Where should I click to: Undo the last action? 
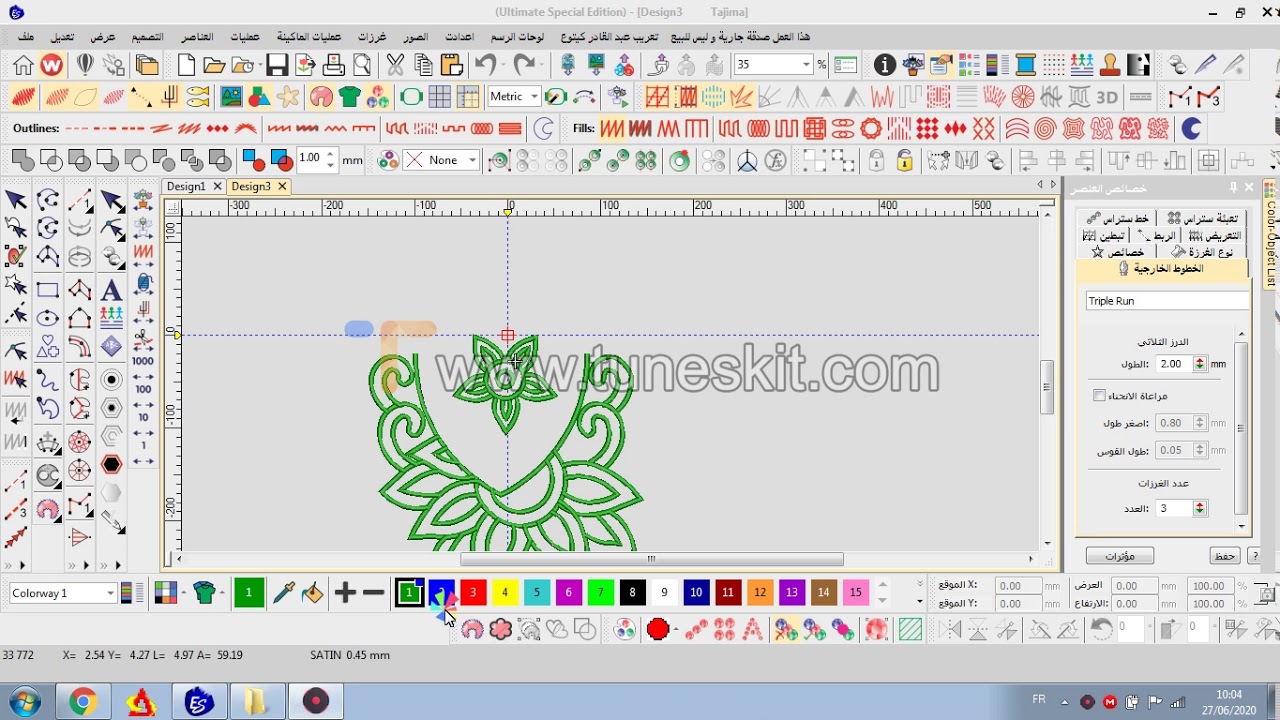[486, 66]
